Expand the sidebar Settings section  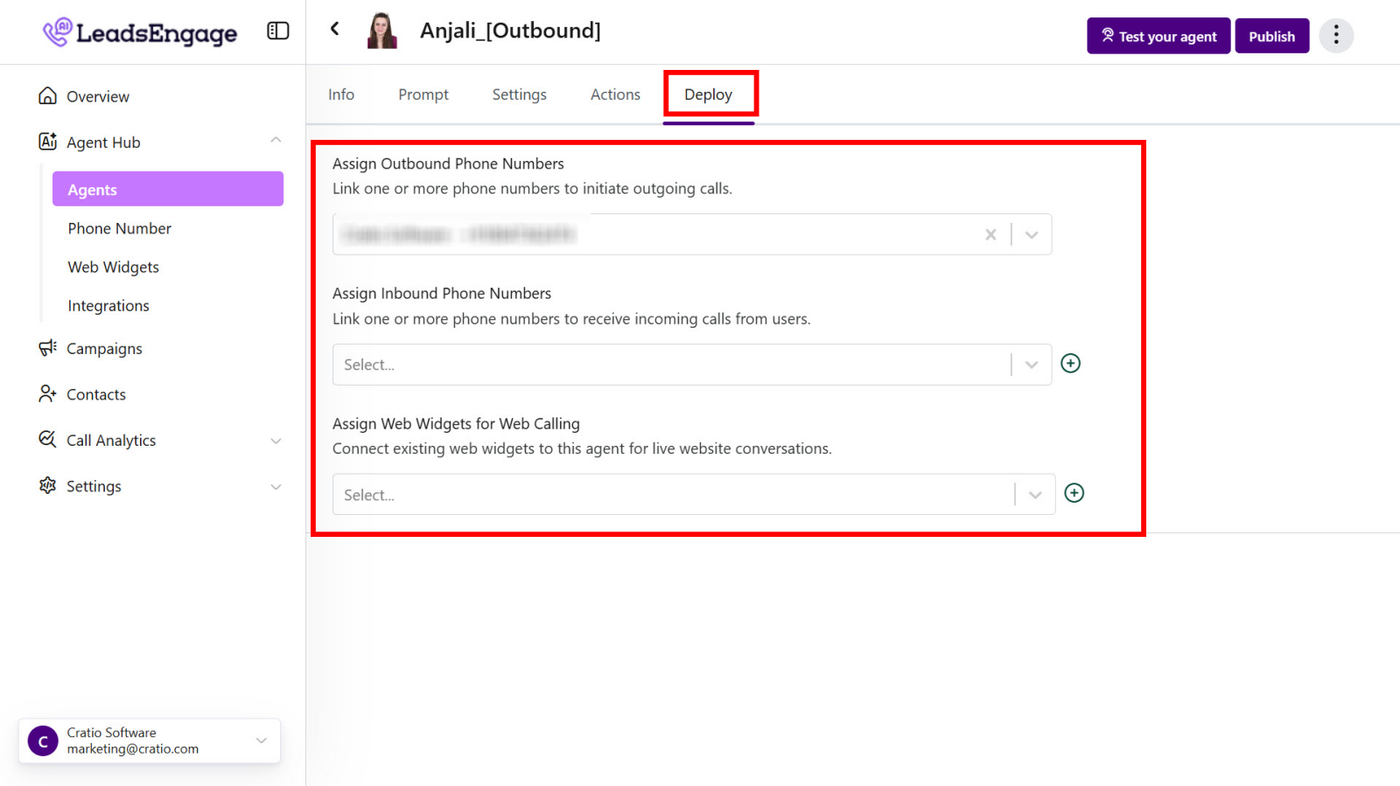coord(276,487)
